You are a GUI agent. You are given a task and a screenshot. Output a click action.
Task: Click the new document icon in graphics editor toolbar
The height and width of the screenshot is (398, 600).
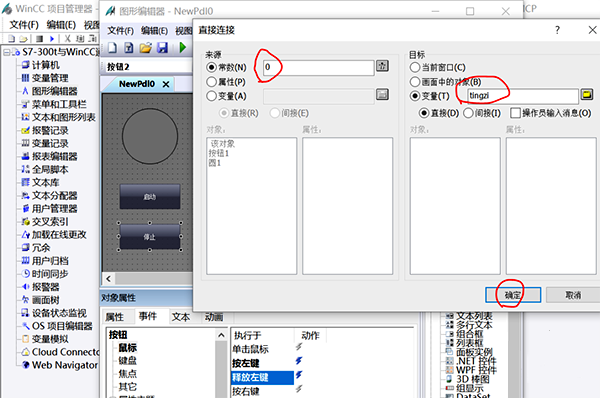(112, 48)
